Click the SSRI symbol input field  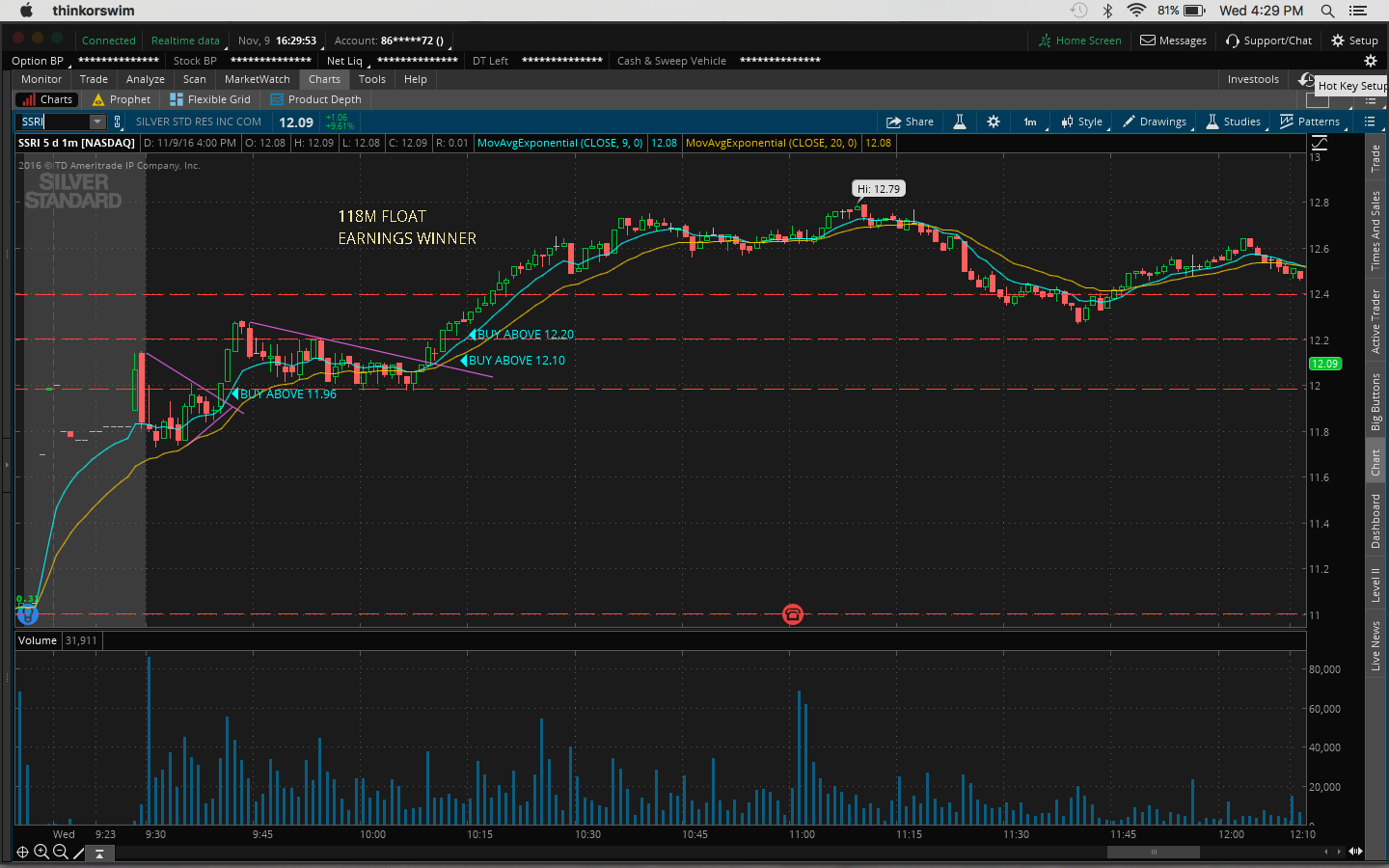click(x=53, y=122)
